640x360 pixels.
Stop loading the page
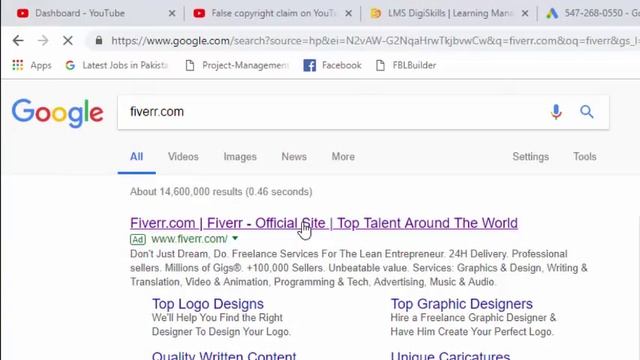tap(68, 40)
